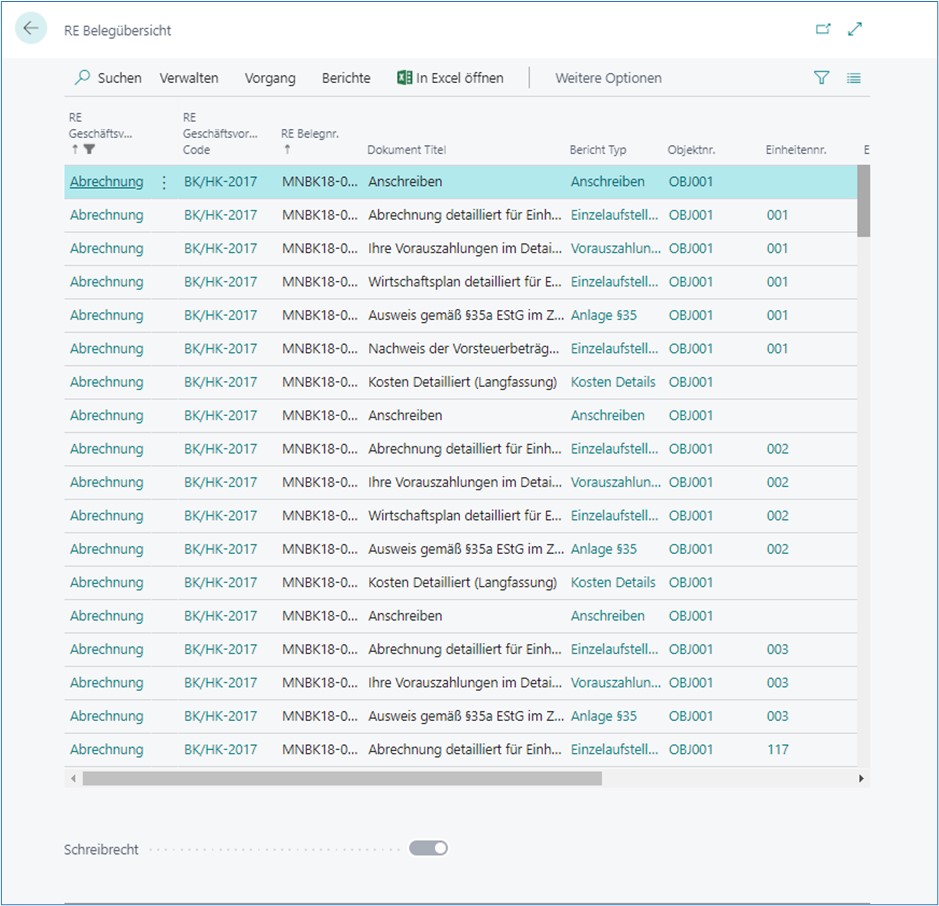Click the Suchen magnifier icon
The height and width of the screenshot is (906, 939).
83,78
